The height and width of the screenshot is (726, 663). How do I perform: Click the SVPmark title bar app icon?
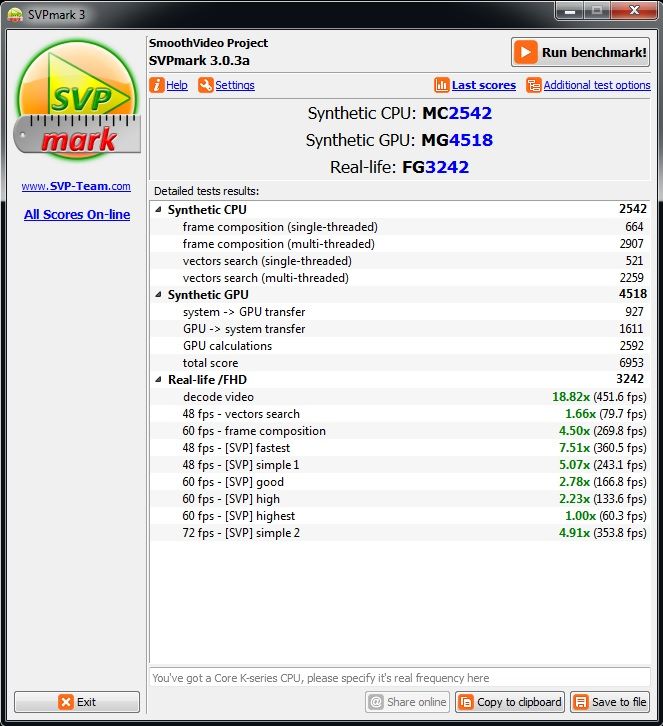pyautogui.click(x=15, y=14)
